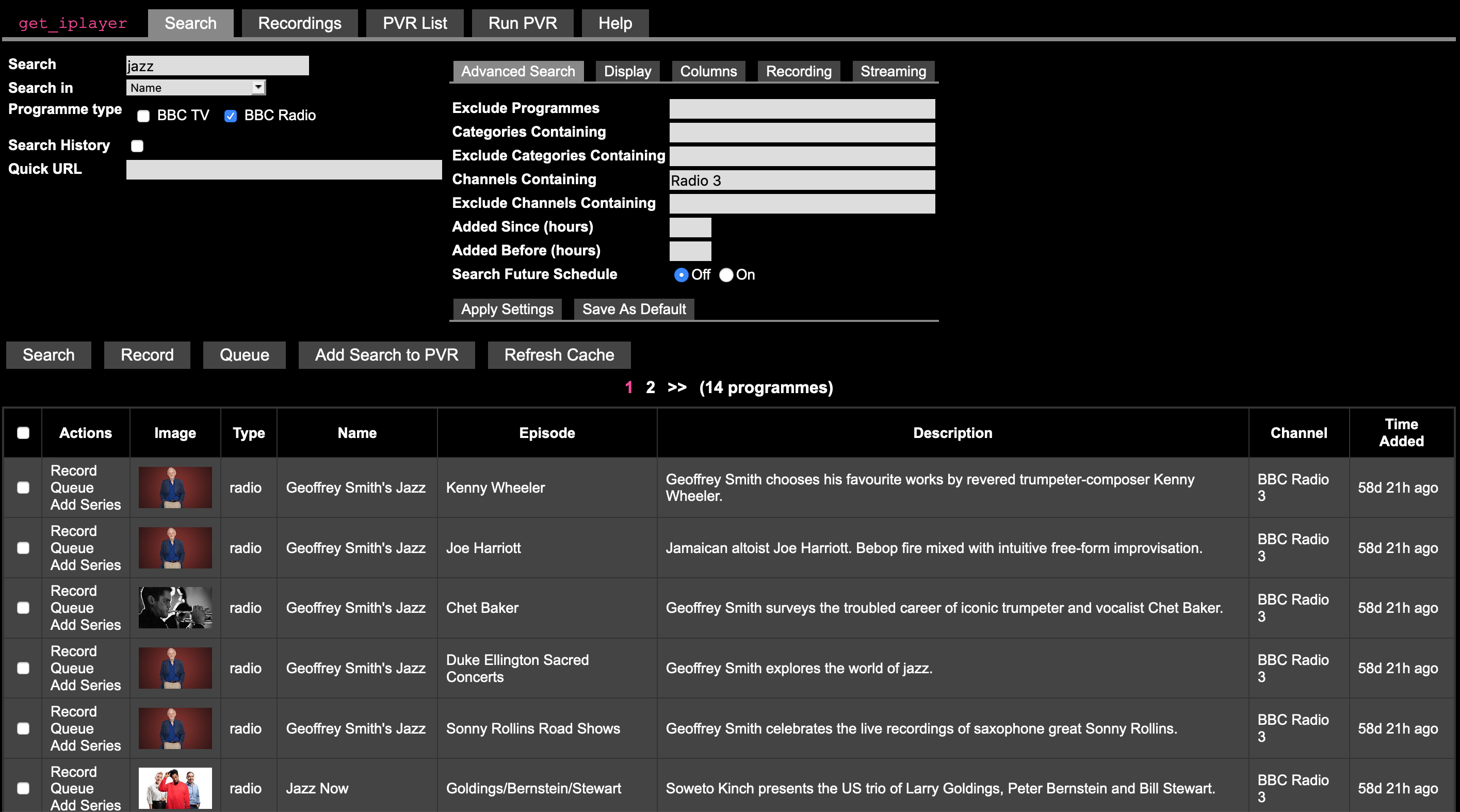1460x812 pixels.
Task: Go to next results page arrows
Action: pos(677,387)
